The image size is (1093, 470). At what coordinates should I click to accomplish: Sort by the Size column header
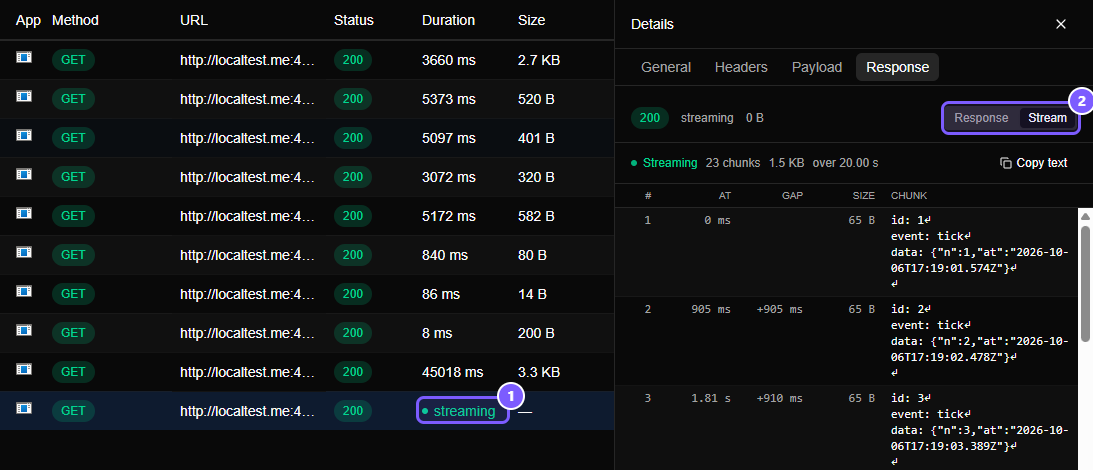pyautogui.click(x=531, y=20)
